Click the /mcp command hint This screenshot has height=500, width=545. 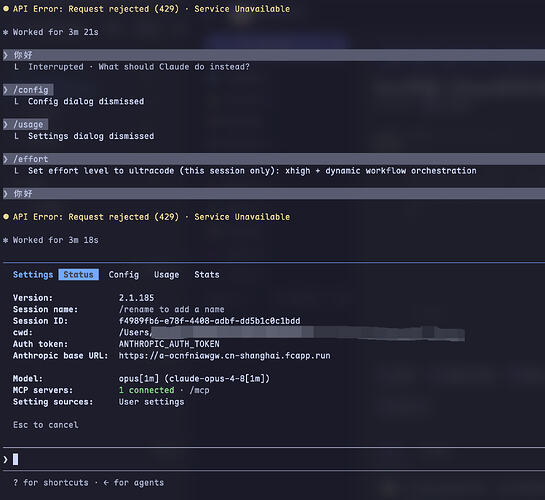tap(200, 390)
